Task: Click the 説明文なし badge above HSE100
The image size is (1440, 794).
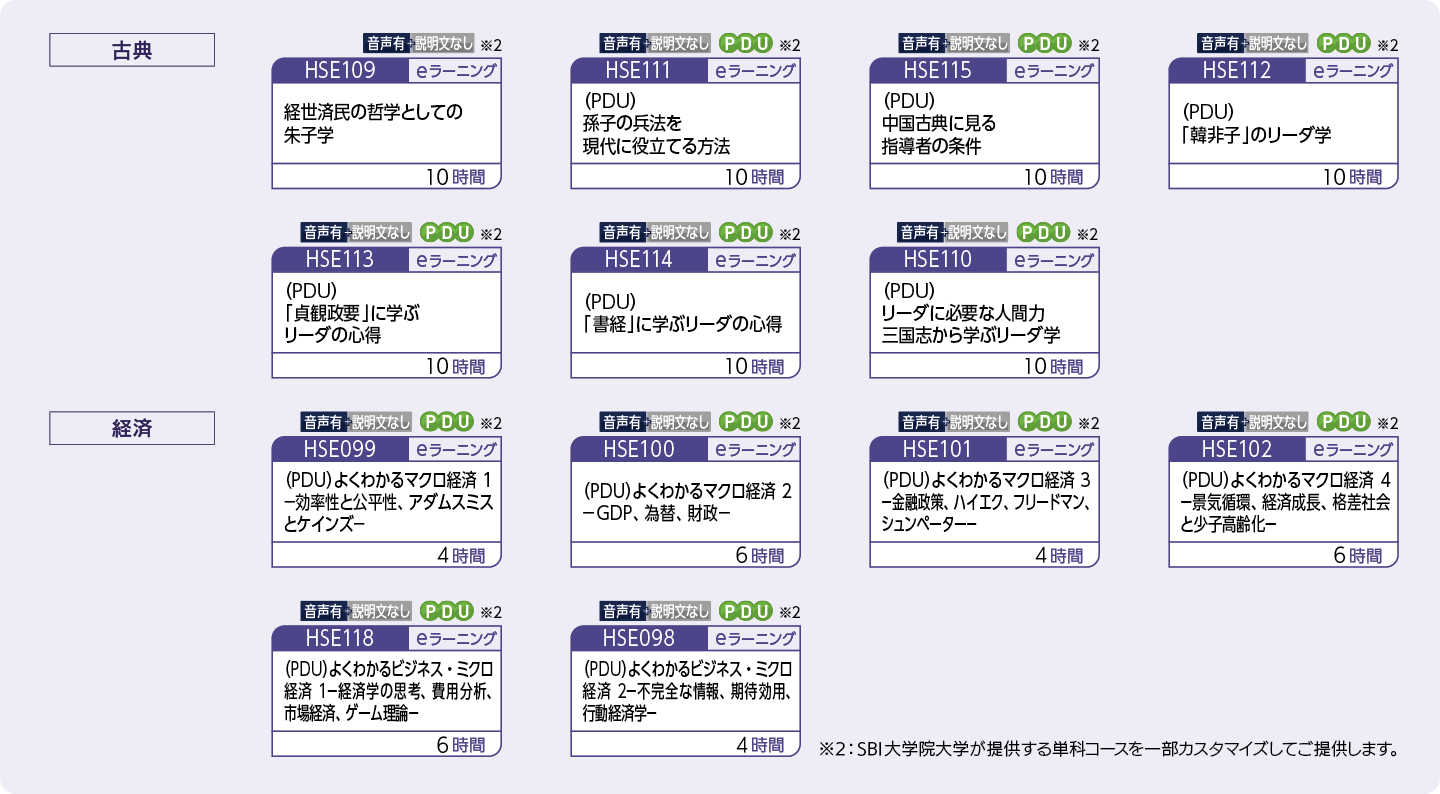Action: click(x=680, y=422)
